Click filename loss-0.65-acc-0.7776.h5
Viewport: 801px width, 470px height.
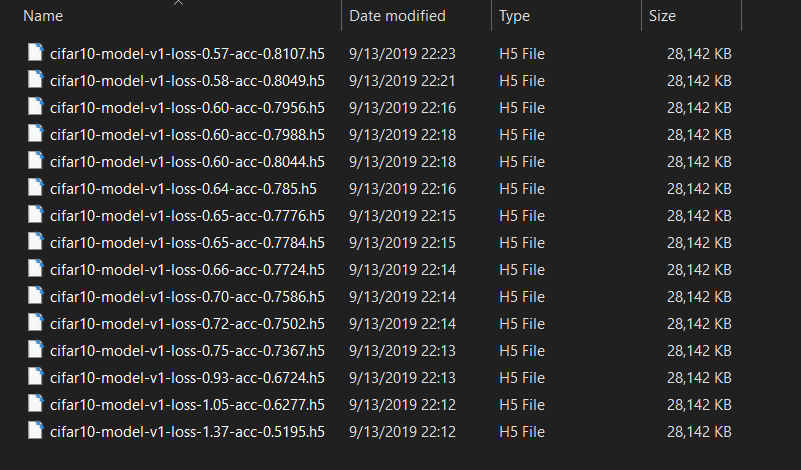(x=187, y=216)
